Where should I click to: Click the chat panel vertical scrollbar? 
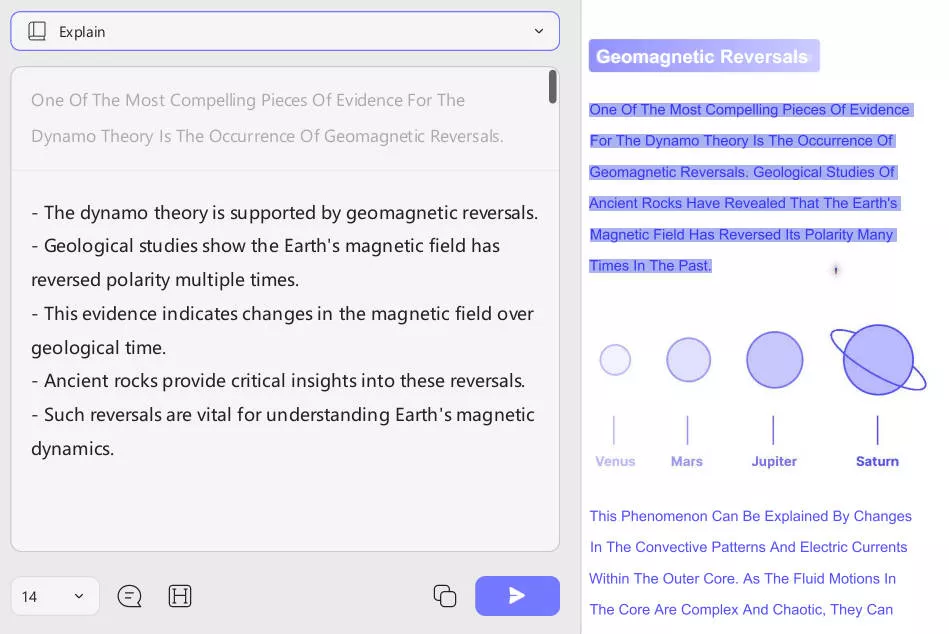tap(552, 87)
